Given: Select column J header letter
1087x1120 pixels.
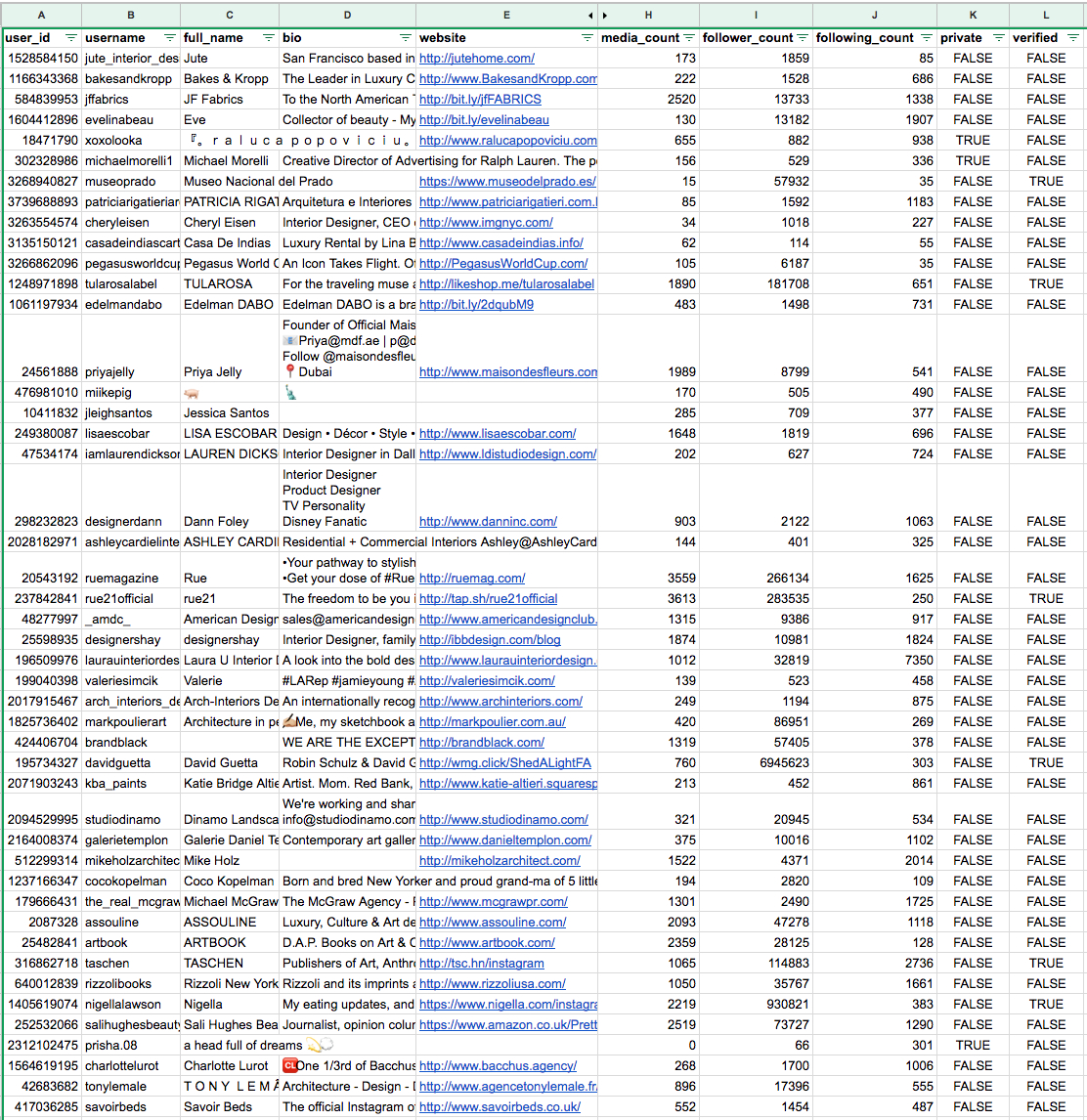Looking at the screenshot, I should pyautogui.click(x=875, y=15).
